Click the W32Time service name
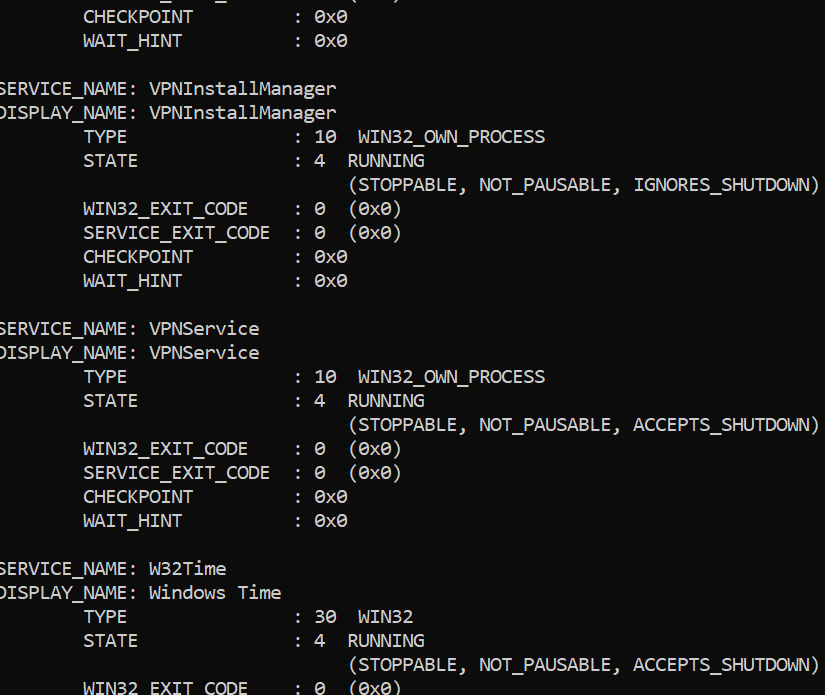825x695 pixels. pyautogui.click(x=187, y=569)
